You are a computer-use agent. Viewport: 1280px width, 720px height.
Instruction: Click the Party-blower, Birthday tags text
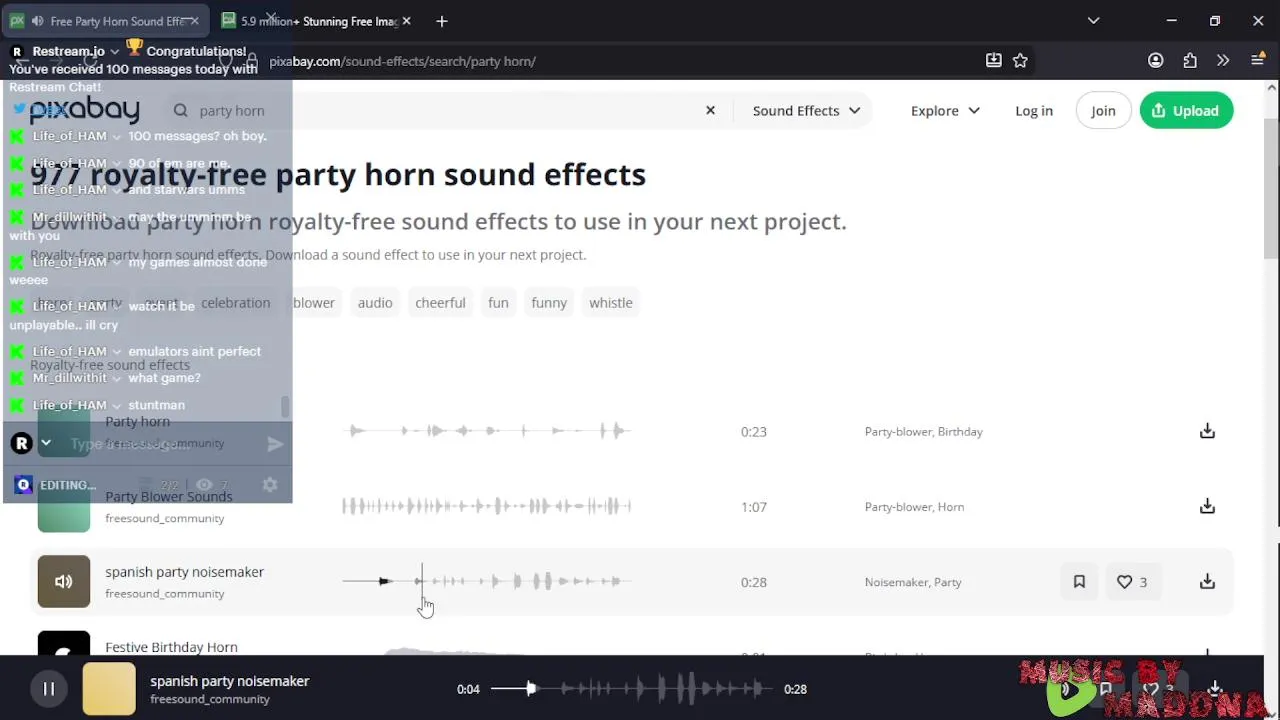pyautogui.click(x=923, y=431)
